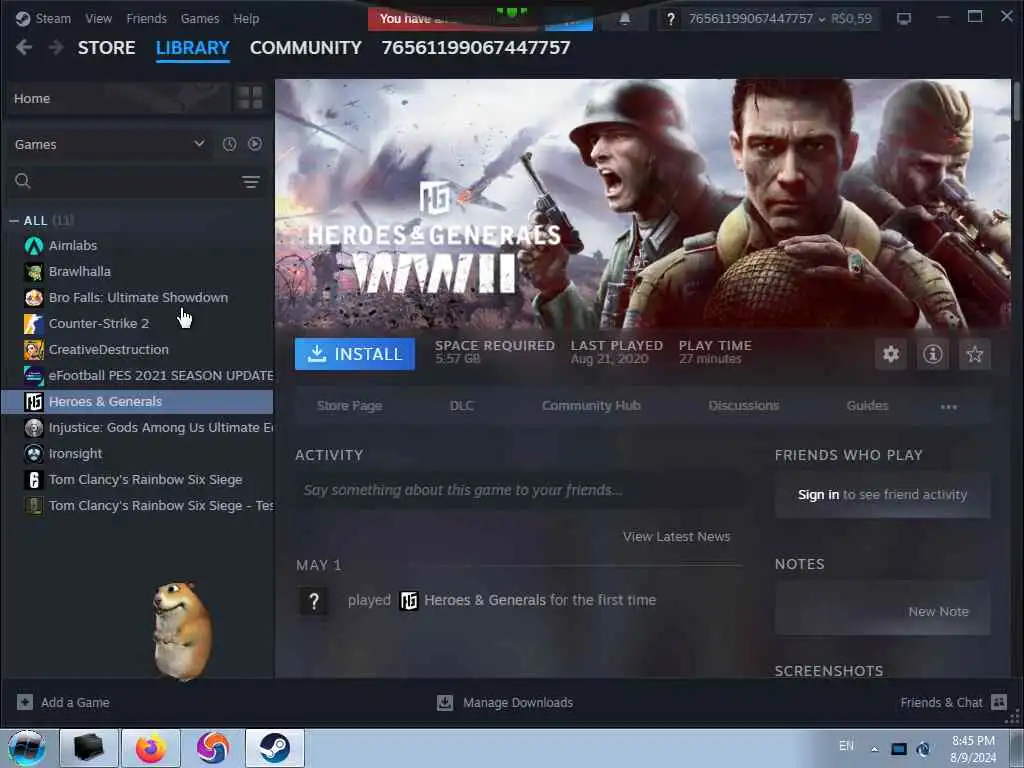Open the Discussions link

pos(744,406)
